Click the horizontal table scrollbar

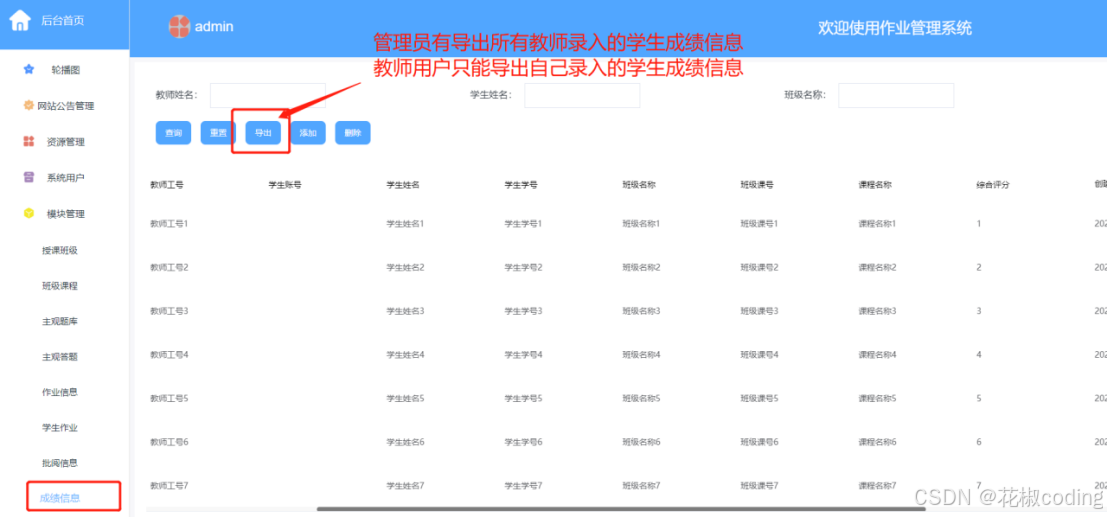click(621, 509)
